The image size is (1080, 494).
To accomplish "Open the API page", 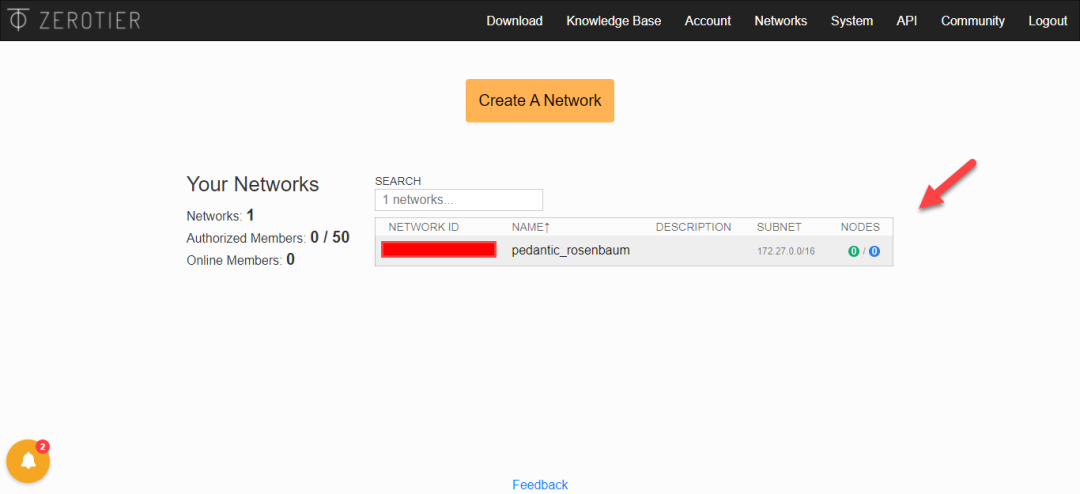I will [x=906, y=21].
